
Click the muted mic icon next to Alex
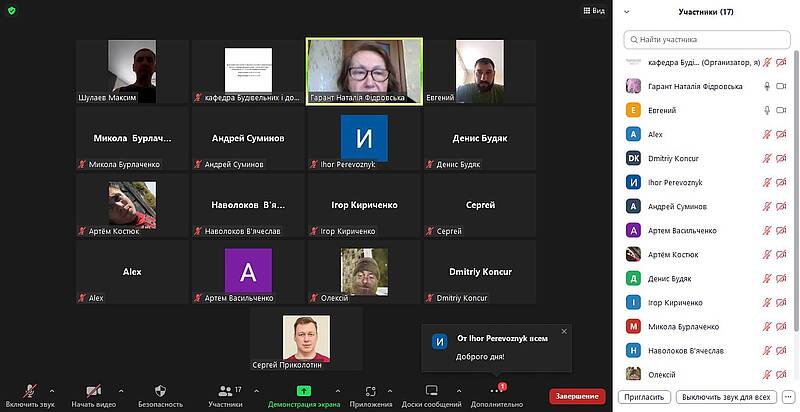pyautogui.click(x=768, y=134)
